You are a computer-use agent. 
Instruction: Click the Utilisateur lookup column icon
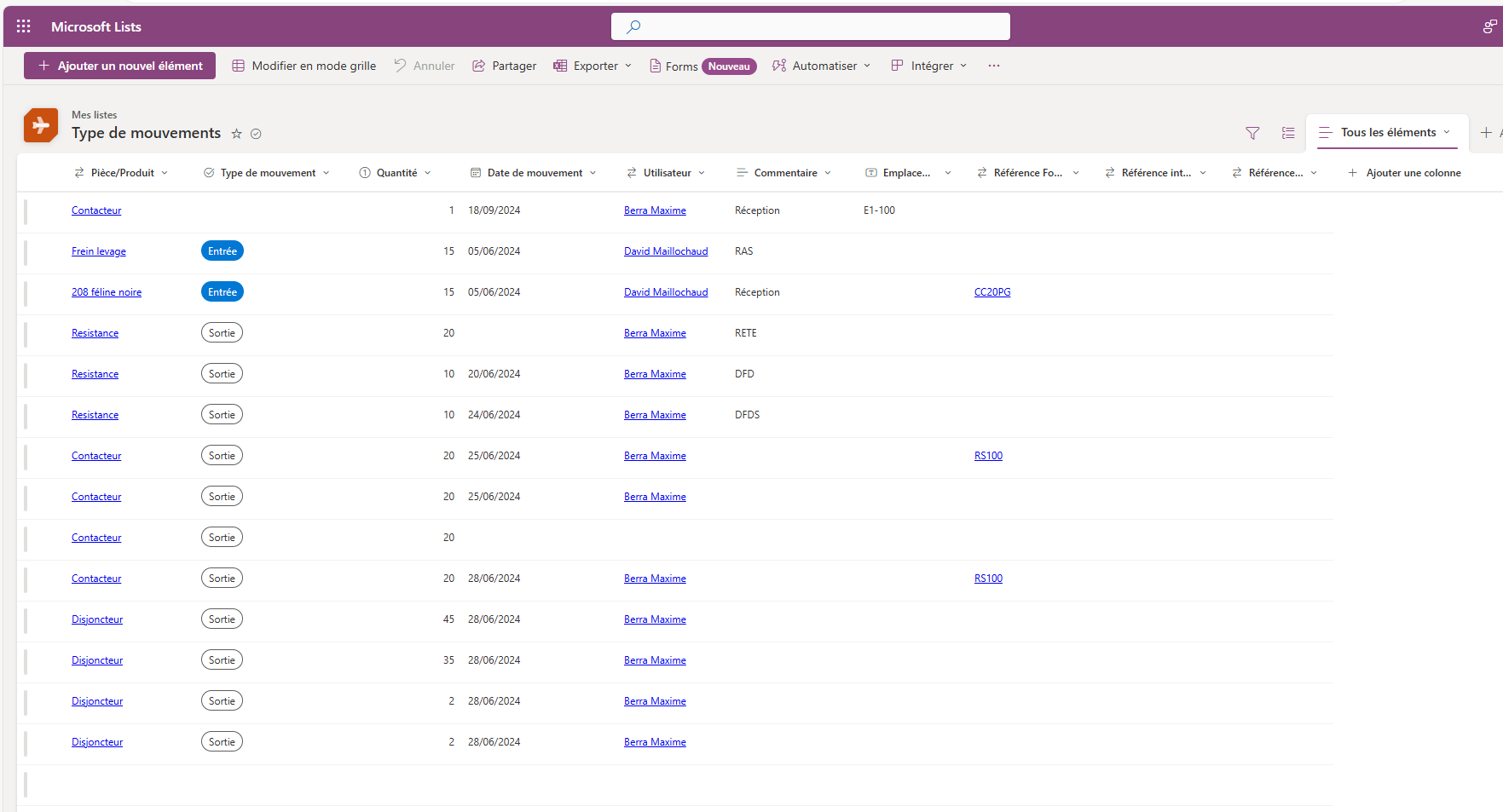632,173
